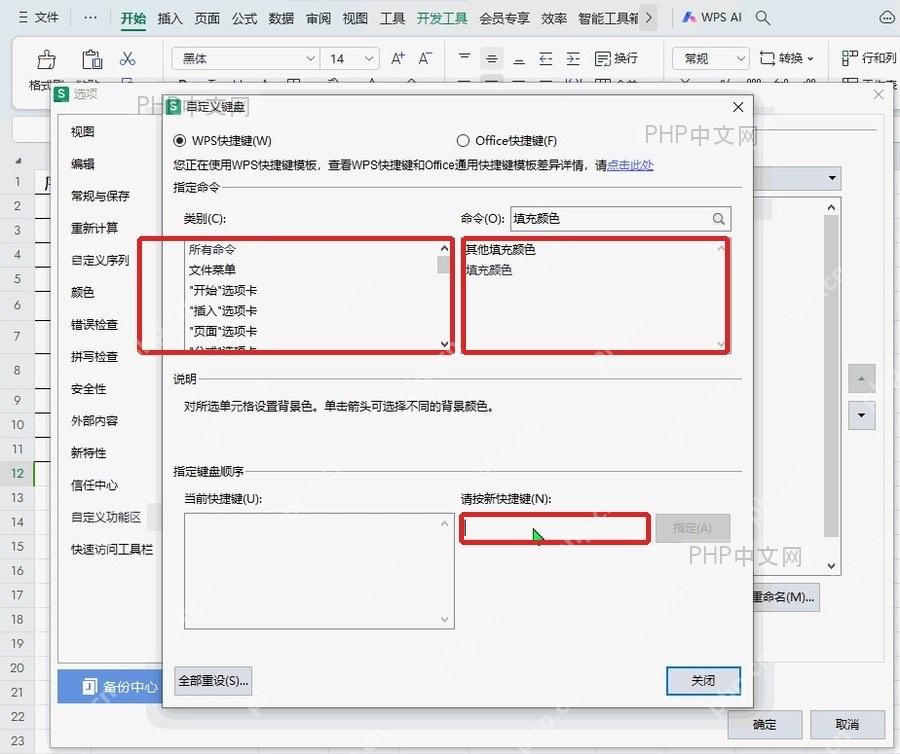Click the Cut scissors icon

(x=127, y=59)
